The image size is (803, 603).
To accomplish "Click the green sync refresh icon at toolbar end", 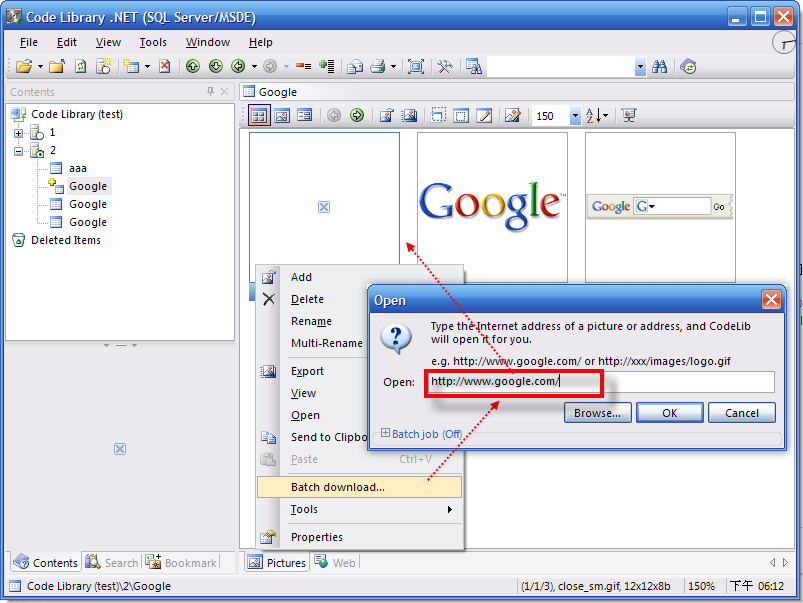I will [688, 67].
